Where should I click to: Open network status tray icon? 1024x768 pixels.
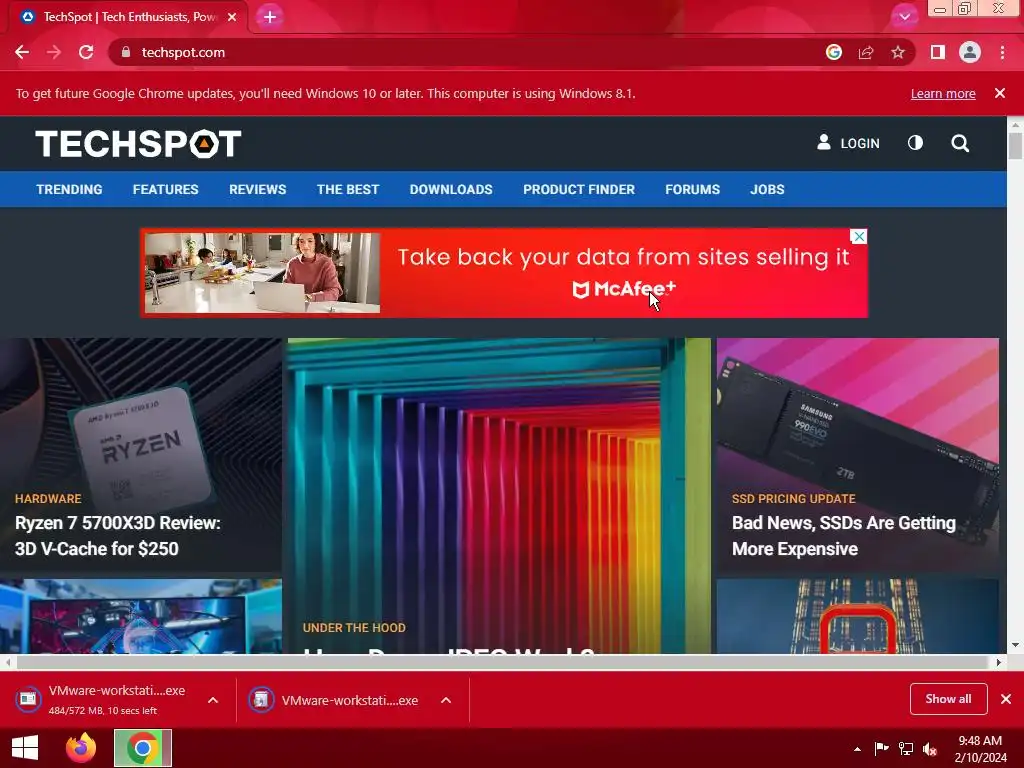click(906, 749)
